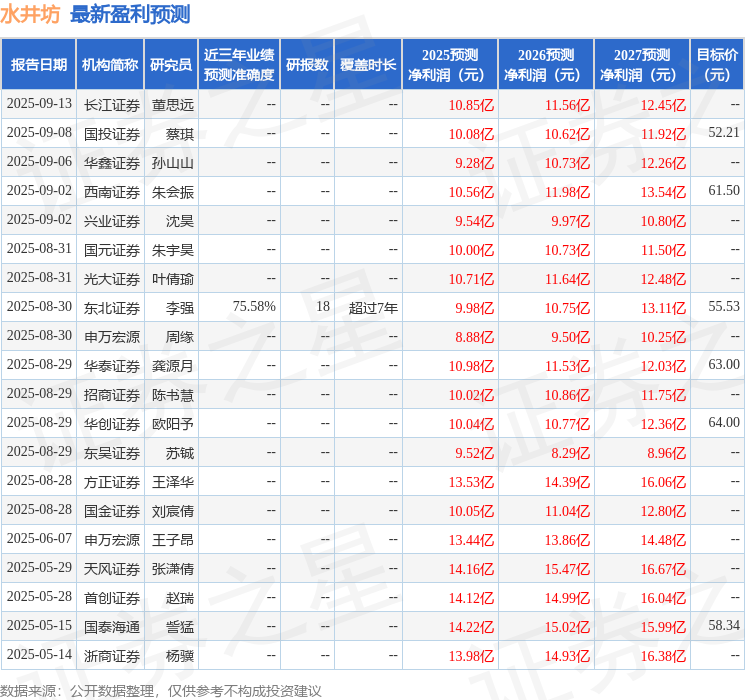Viewport: 745px width, 700px height.
Task: Select researcher 赵瑞
Action: (x=180, y=598)
